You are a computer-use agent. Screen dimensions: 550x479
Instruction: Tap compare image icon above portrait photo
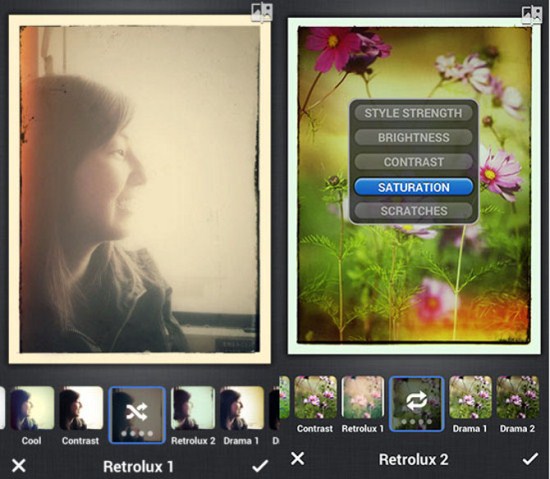pos(262,12)
